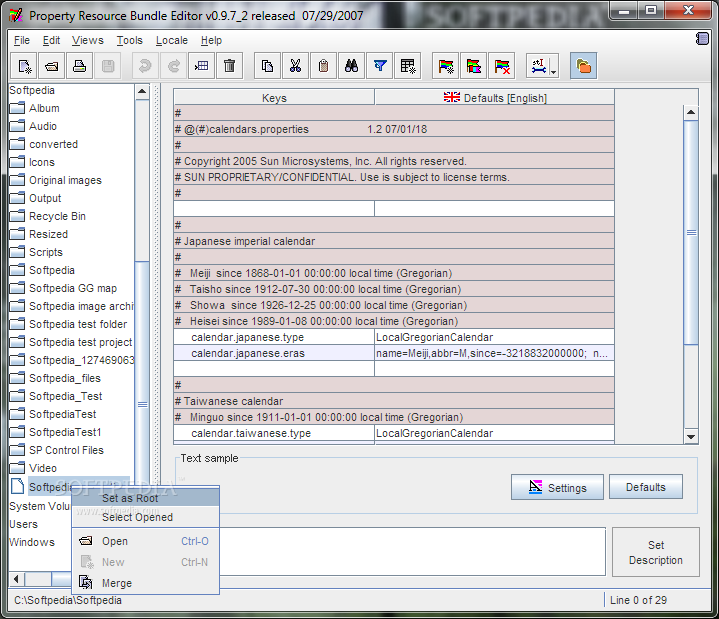
Task: Choose New Ctrl-N in the context menu
Action: click(x=145, y=562)
